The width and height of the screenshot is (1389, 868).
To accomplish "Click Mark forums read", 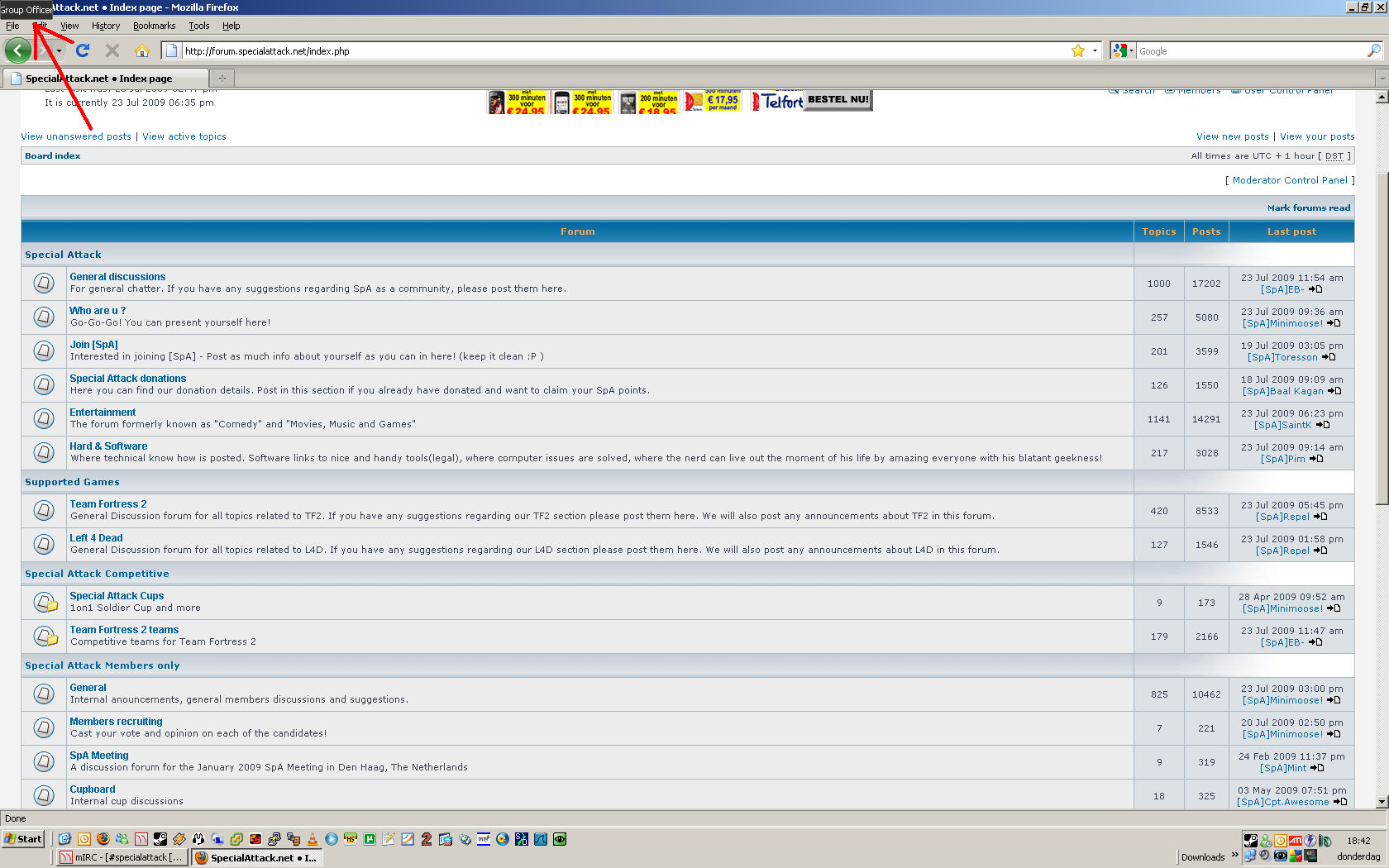I will tap(1309, 208).
